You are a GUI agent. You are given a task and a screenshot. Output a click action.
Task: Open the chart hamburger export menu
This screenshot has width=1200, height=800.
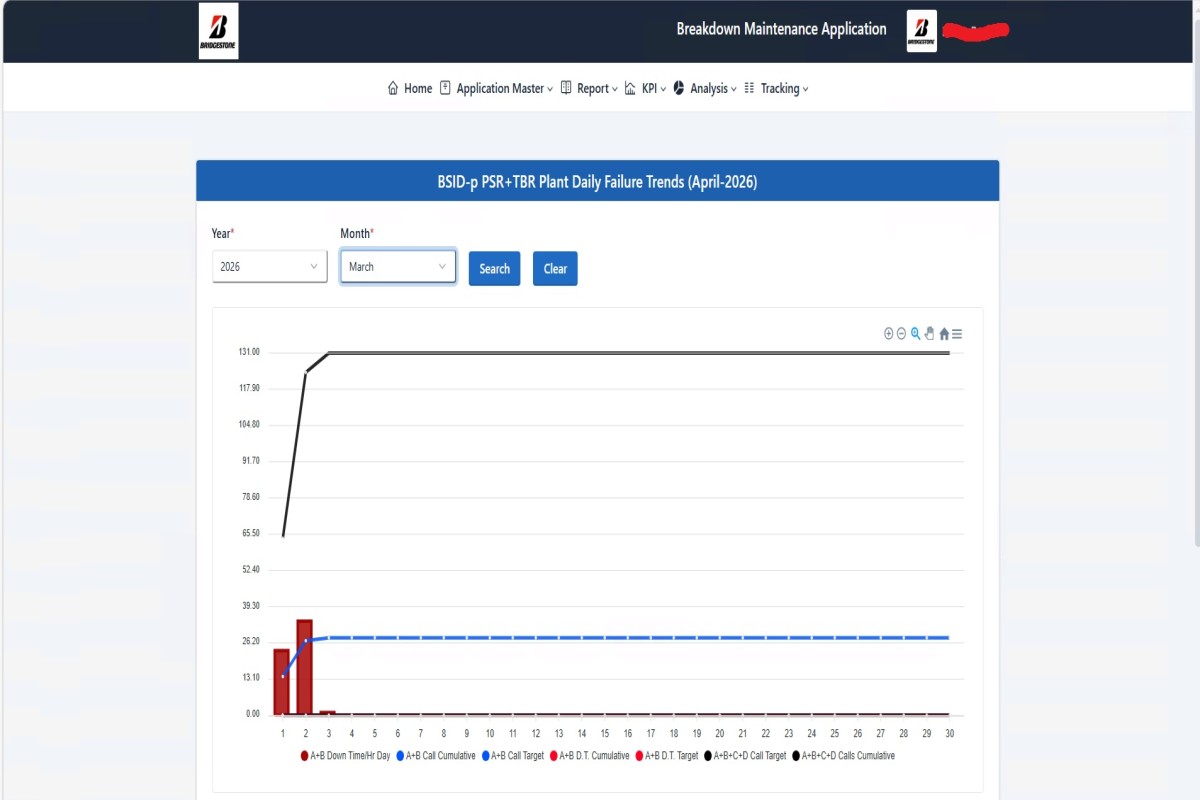click(957, 334)
